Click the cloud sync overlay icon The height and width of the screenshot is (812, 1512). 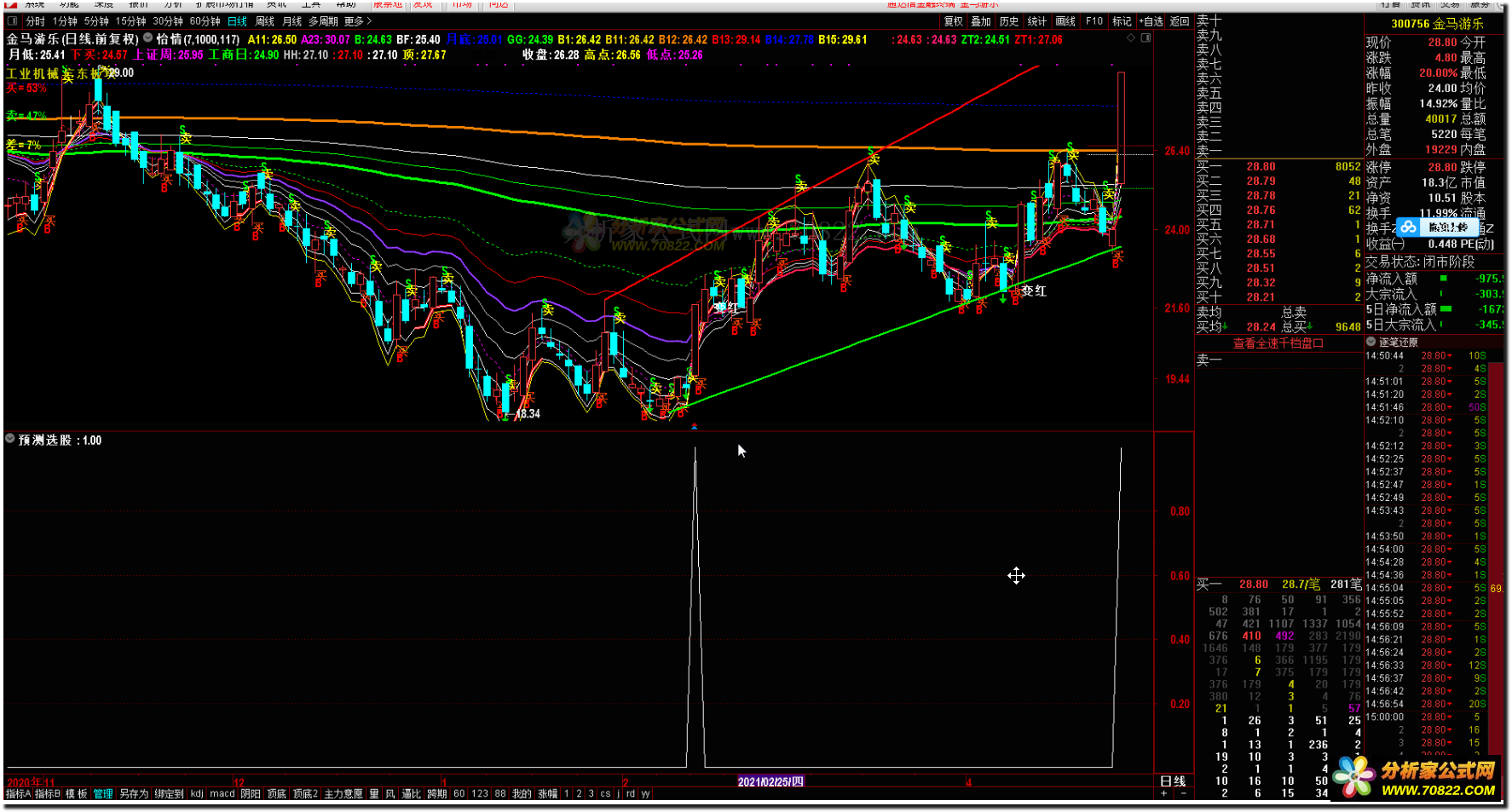click(1408, 227)
